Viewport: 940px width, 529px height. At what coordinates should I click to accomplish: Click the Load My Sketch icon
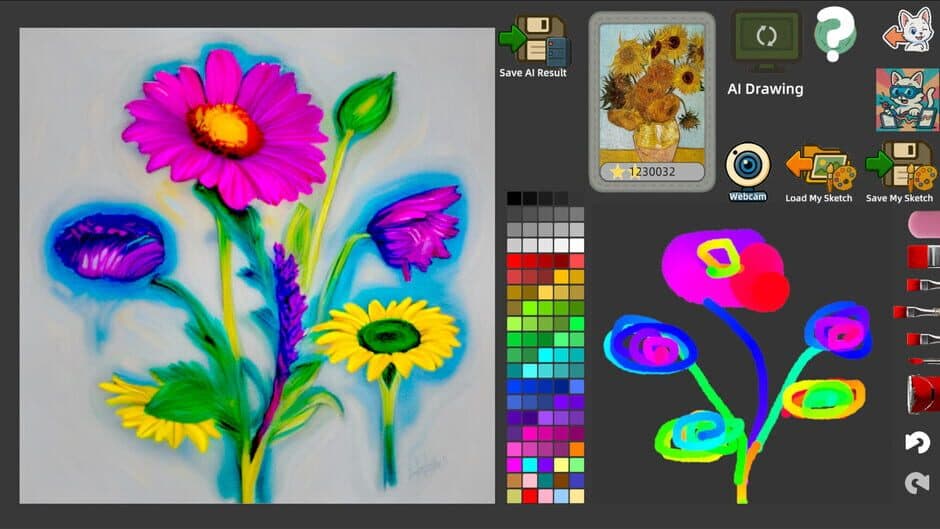[x=819, y=167]
